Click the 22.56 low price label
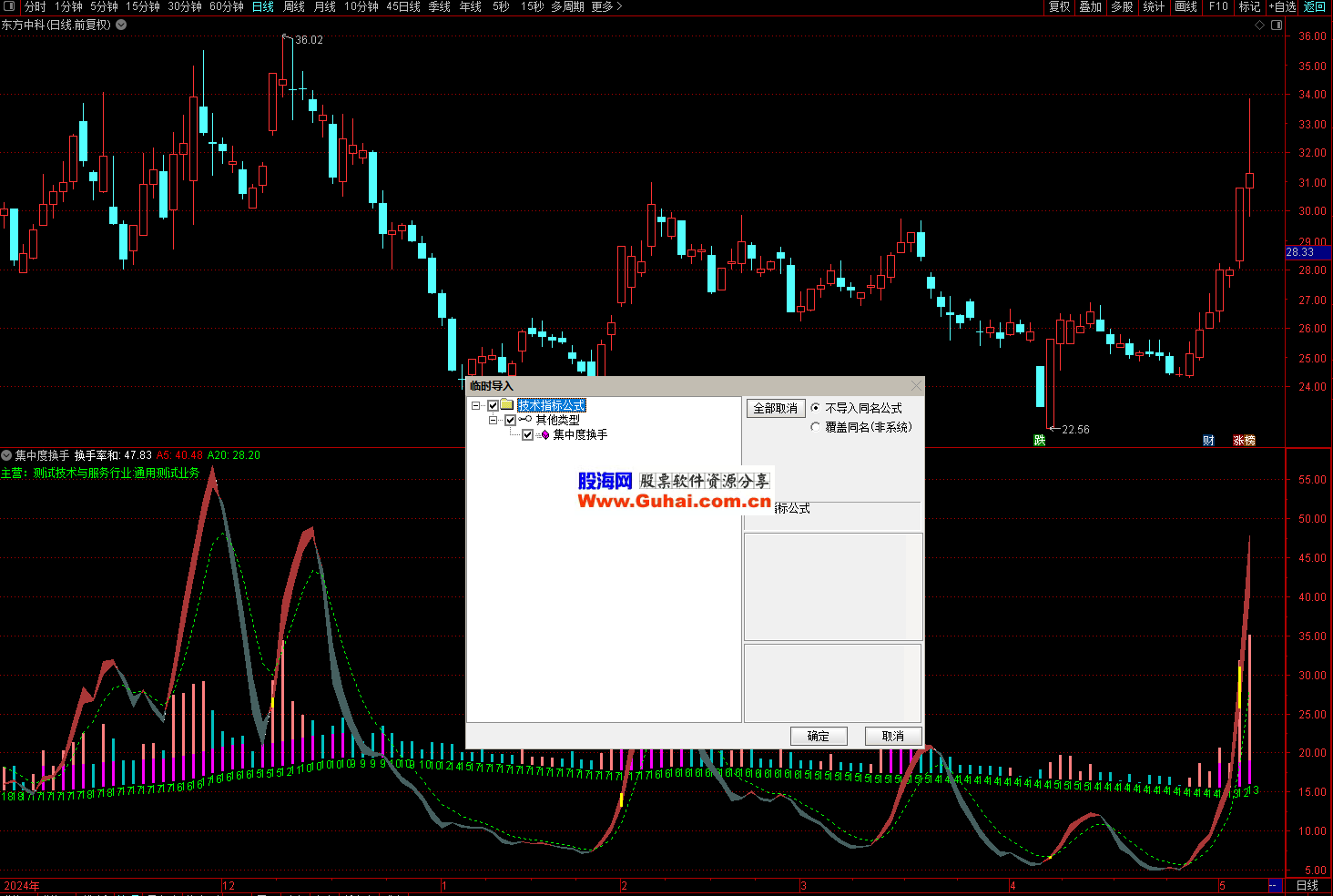1333x896 pixels. click(1075, 429)
